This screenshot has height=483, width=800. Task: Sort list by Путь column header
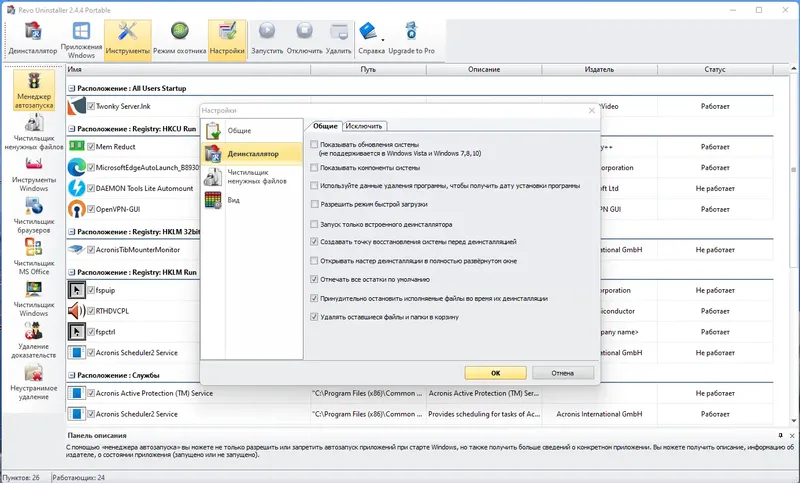point(368,69)
